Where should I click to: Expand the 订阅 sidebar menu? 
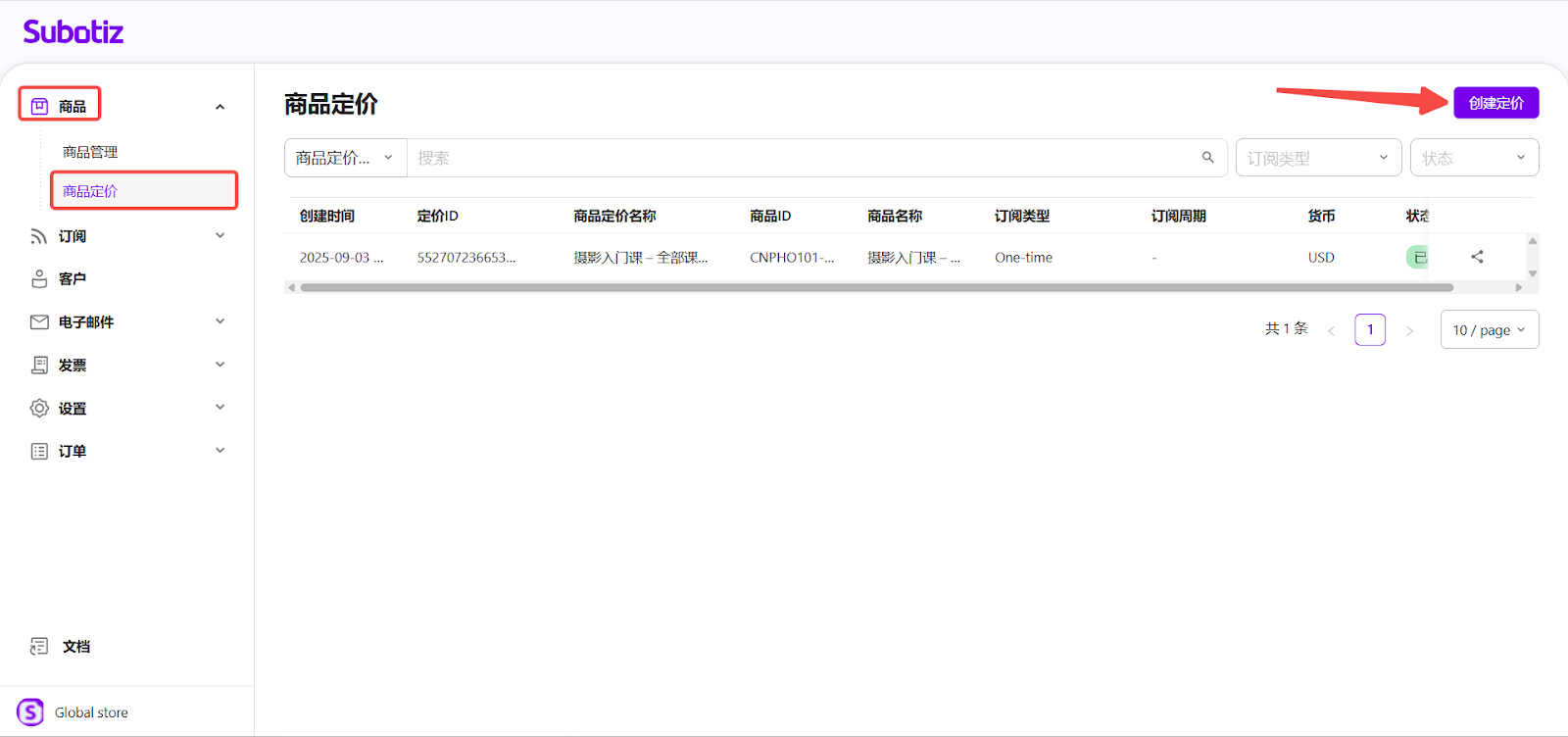click(x=220, y=236)
